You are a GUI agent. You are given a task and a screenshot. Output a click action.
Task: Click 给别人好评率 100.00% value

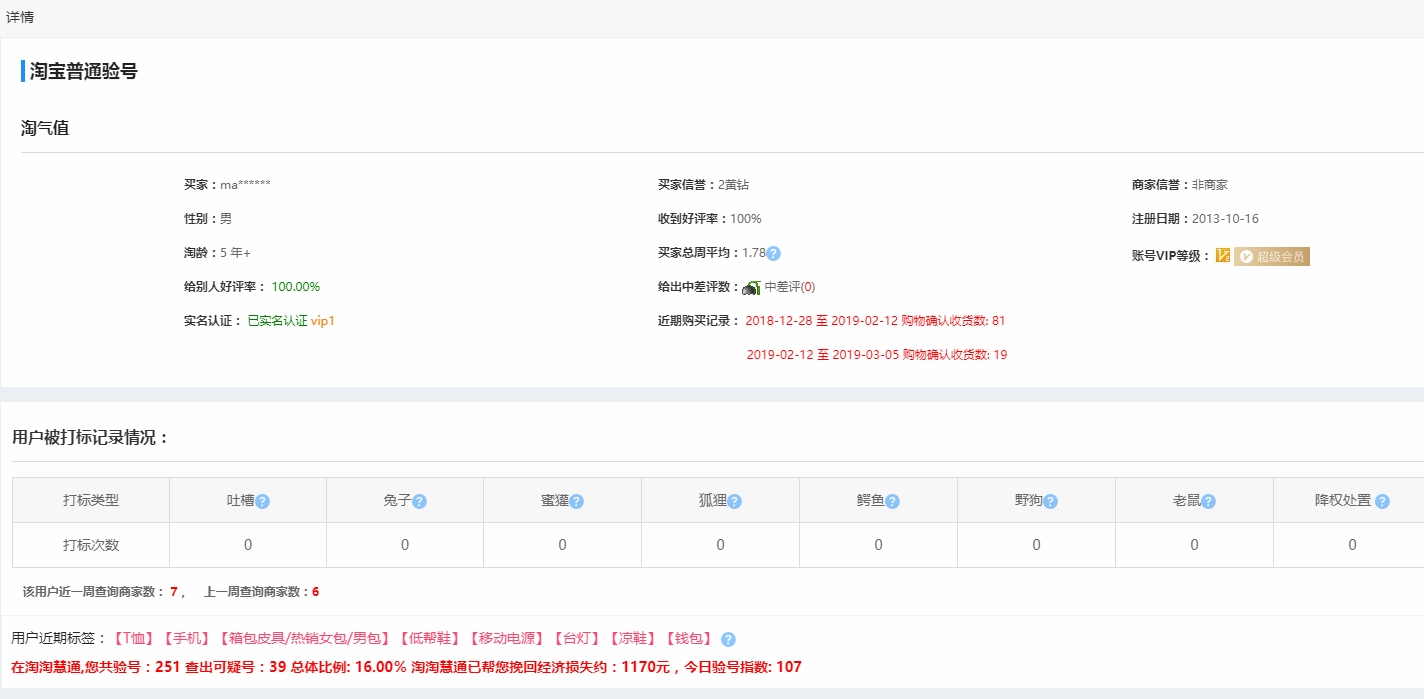[x=296, y=287]
